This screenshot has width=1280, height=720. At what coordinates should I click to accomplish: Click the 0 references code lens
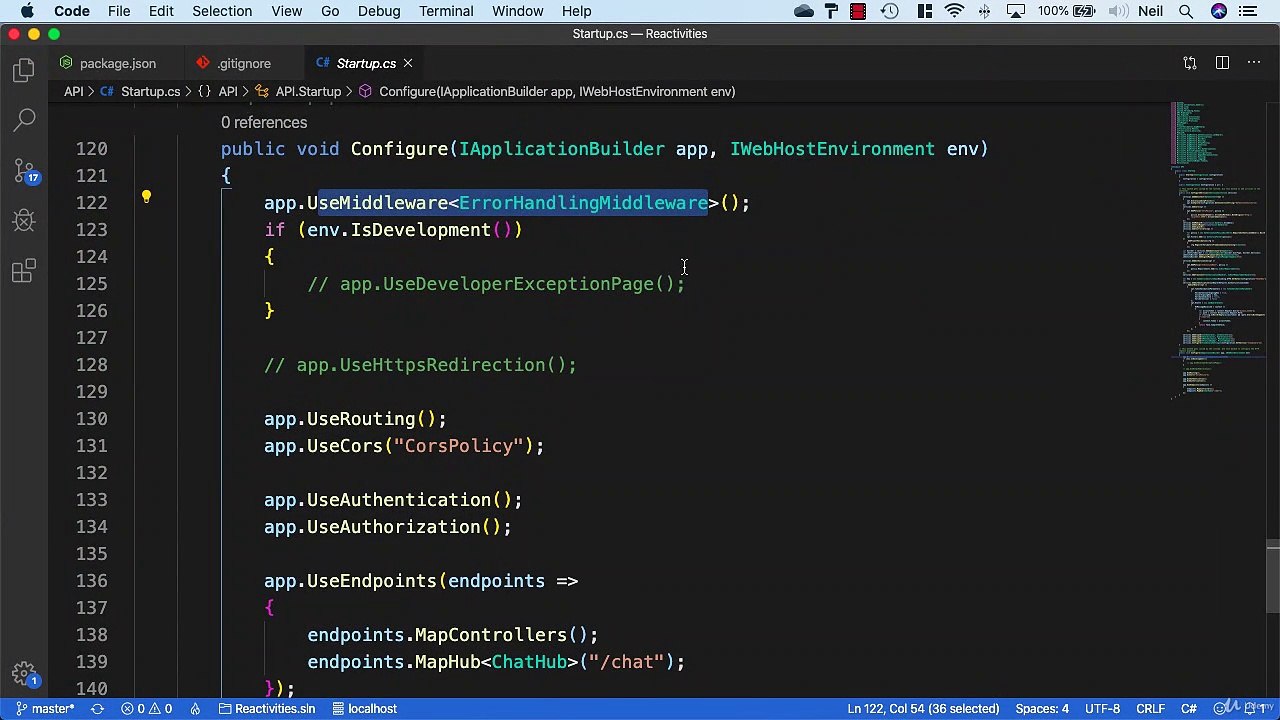pyautogui.click(x=264, y=122)
